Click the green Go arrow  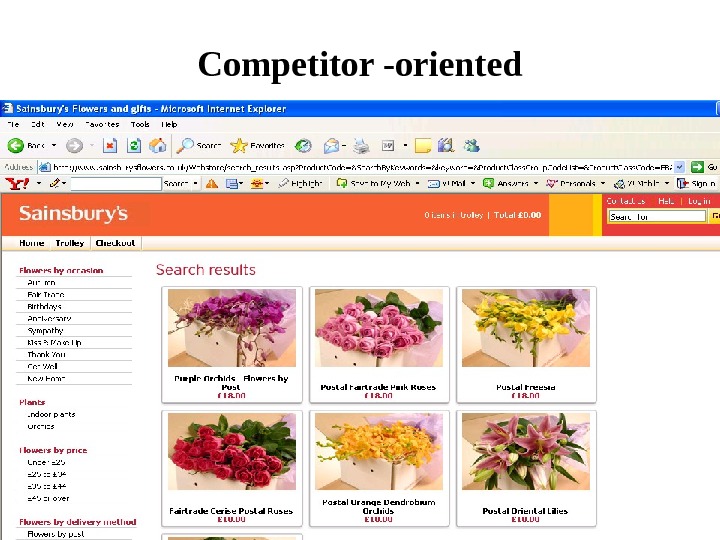[x=697, y=167]
